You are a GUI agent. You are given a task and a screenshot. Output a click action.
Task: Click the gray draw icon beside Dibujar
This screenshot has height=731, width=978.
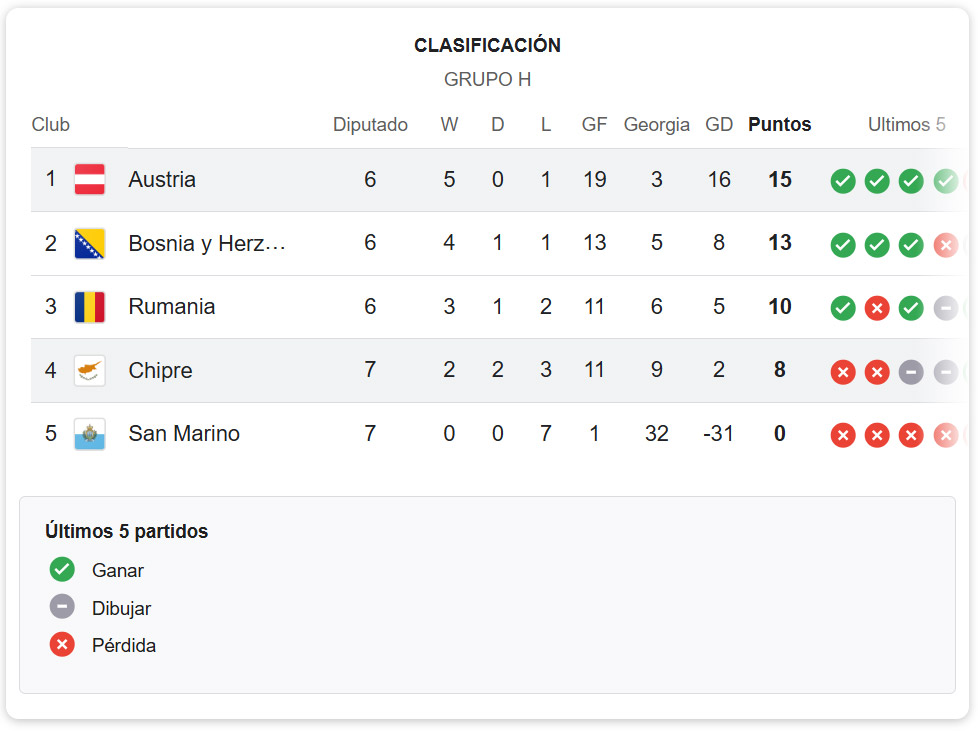61,607
